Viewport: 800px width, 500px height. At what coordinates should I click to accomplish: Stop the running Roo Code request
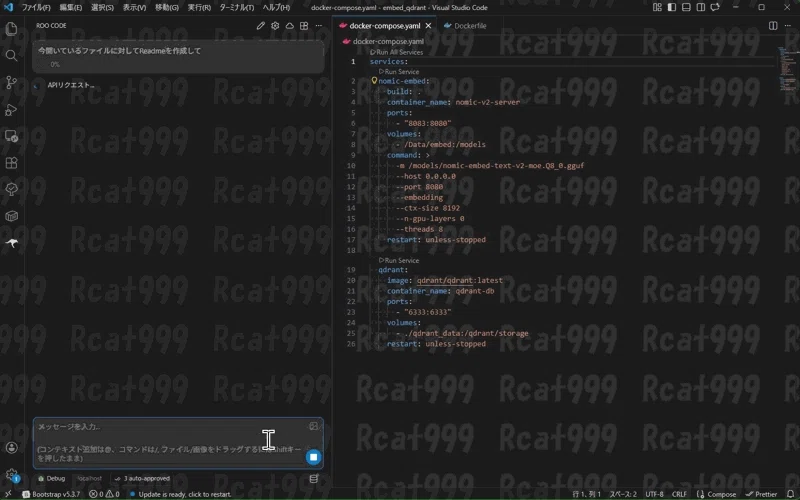(x=314, y=457)
